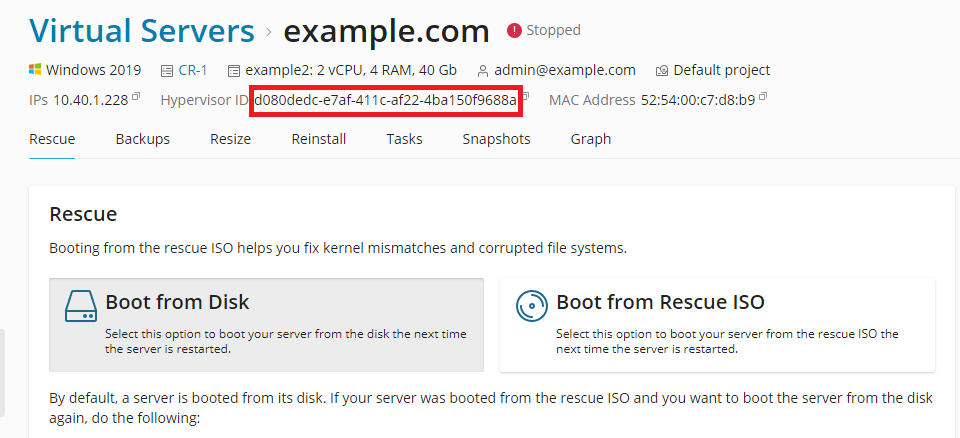This screenshot has height=438, width=960.
Task: Copy the IP address 10.40.1.228
Action: coord(136,98)
